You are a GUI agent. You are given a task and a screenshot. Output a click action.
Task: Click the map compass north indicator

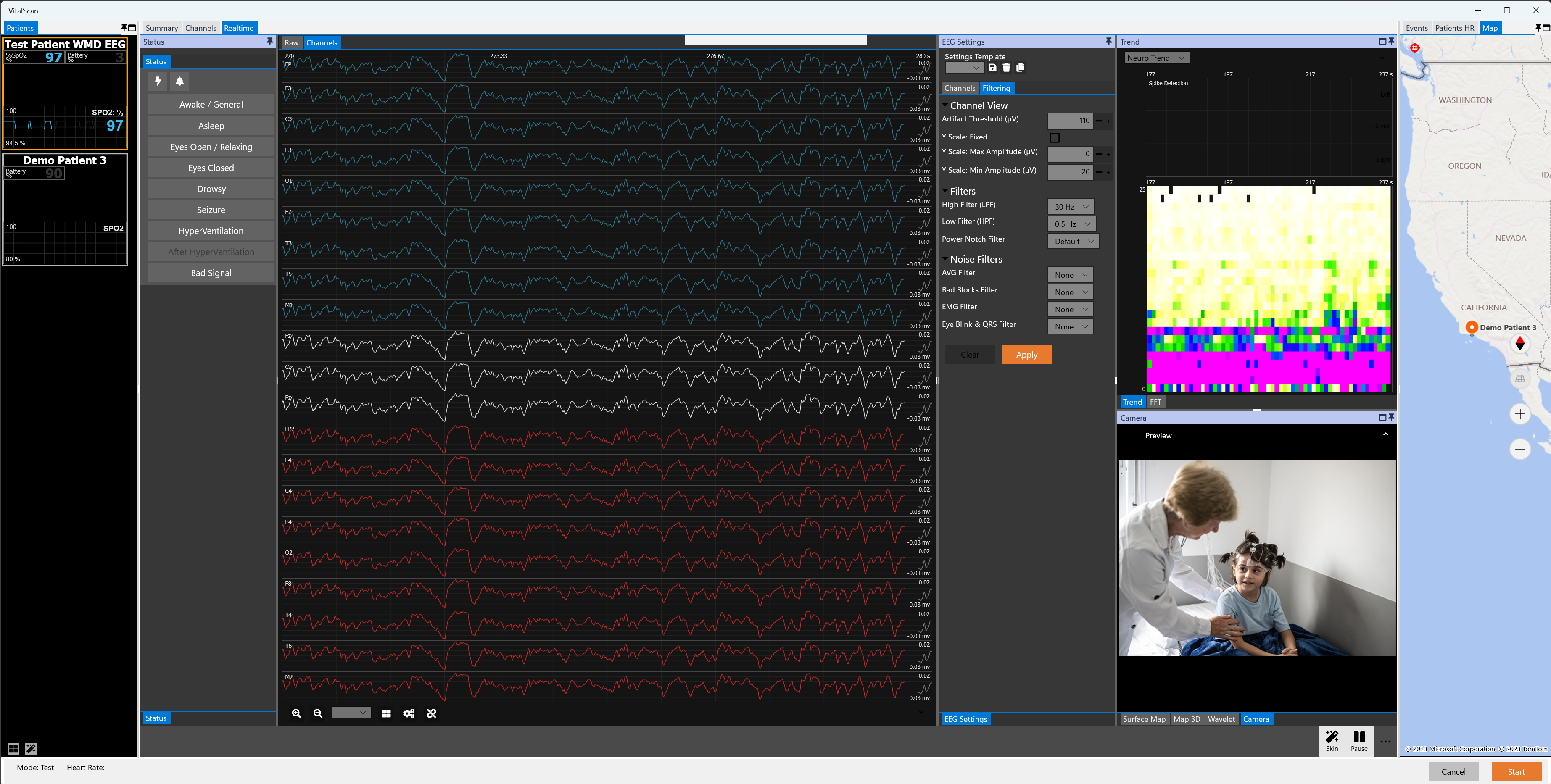pyautogui.click(x=1520, y=344)
